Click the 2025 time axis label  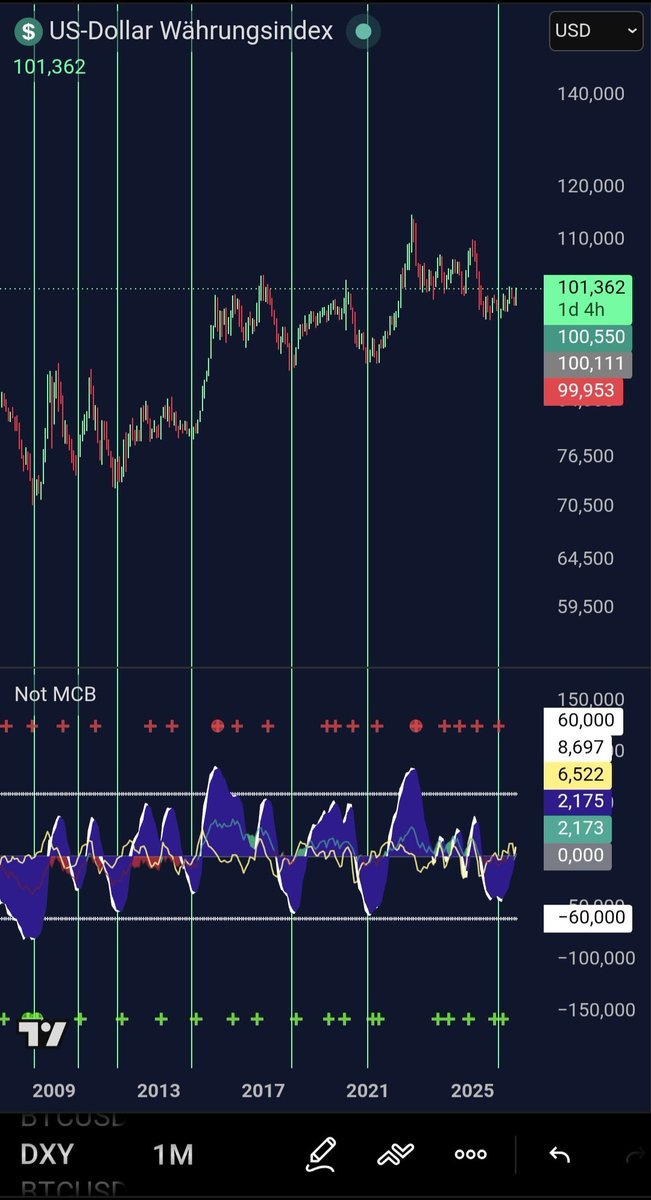(471, 1089)
